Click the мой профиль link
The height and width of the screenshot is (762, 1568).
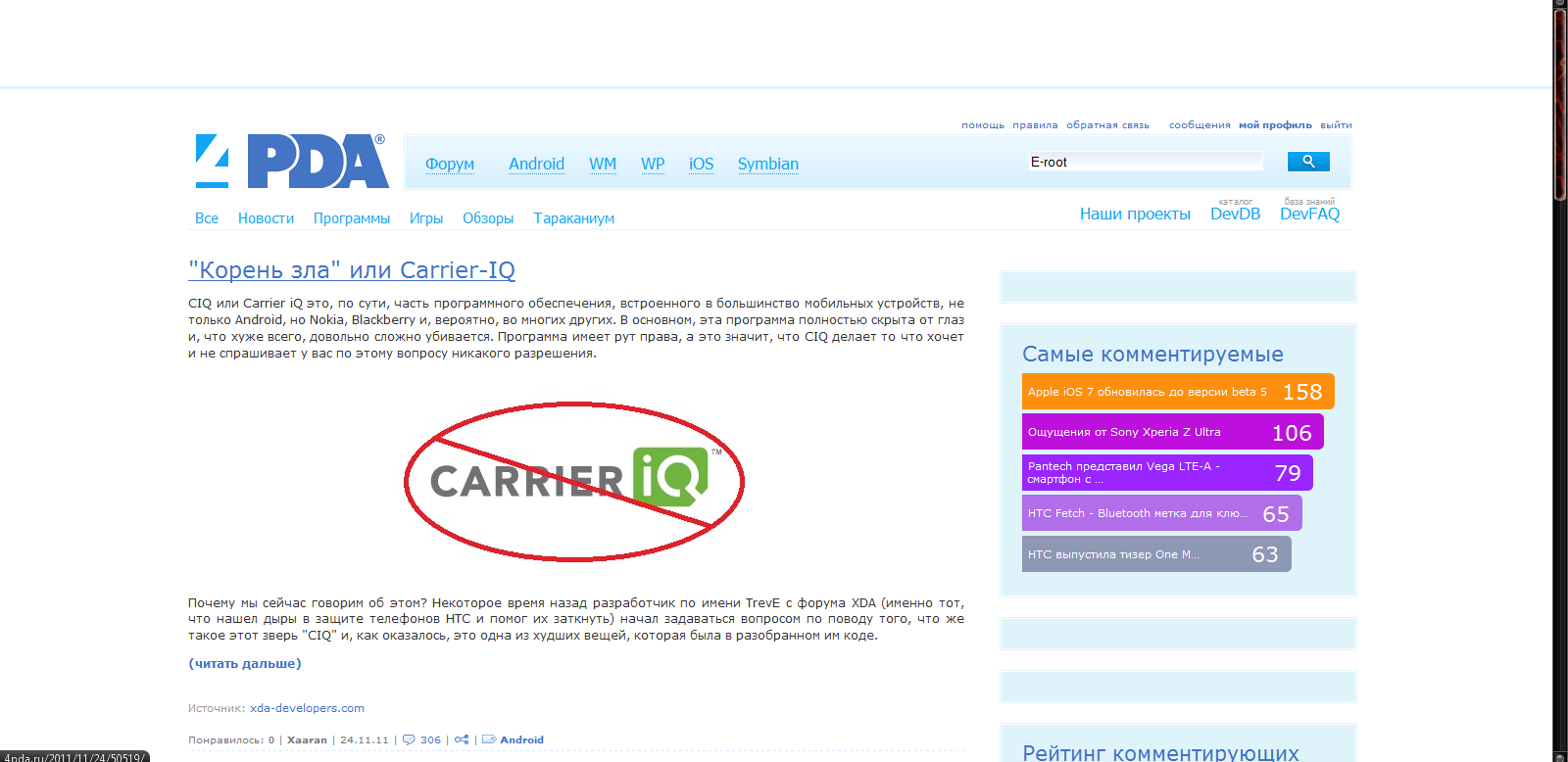pos(1275,125)
